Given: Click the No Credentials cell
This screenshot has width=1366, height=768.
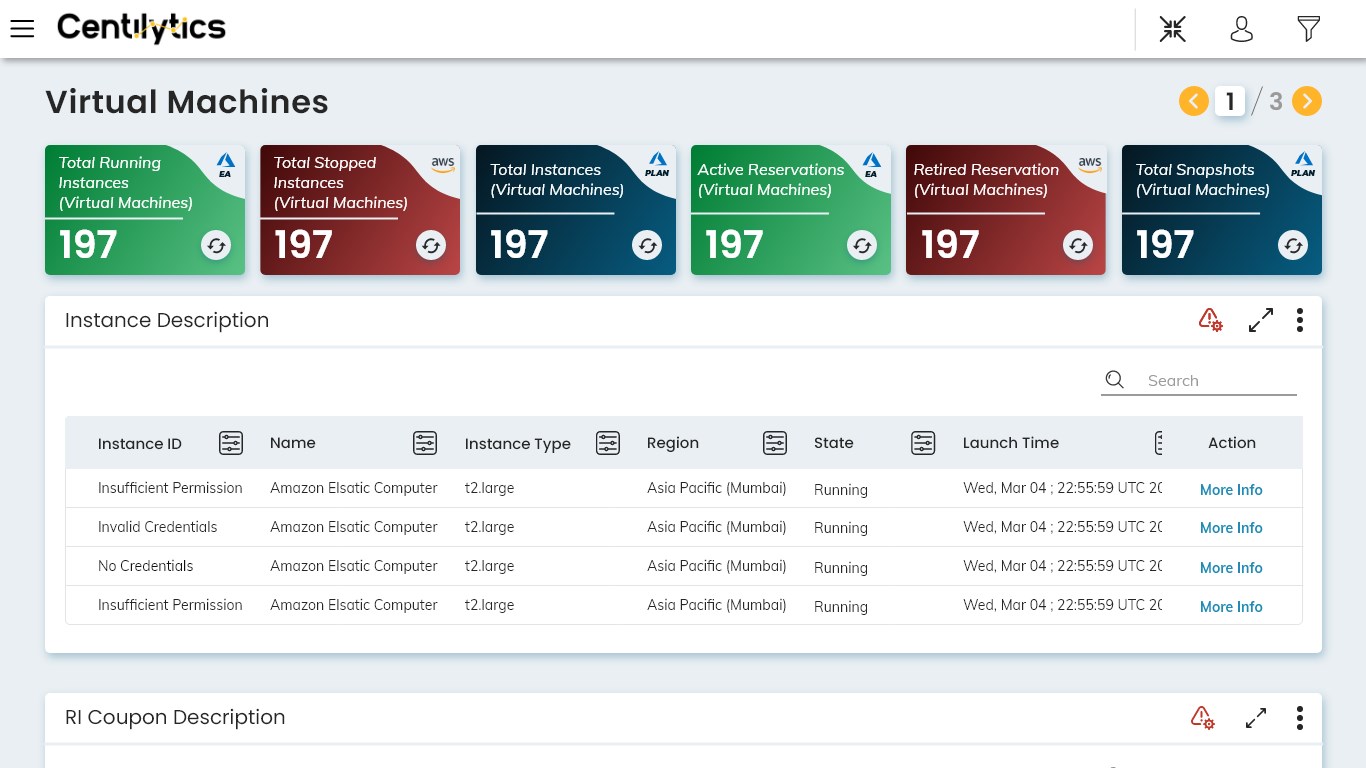Looking at the screenshot, I should click(146, 566).
